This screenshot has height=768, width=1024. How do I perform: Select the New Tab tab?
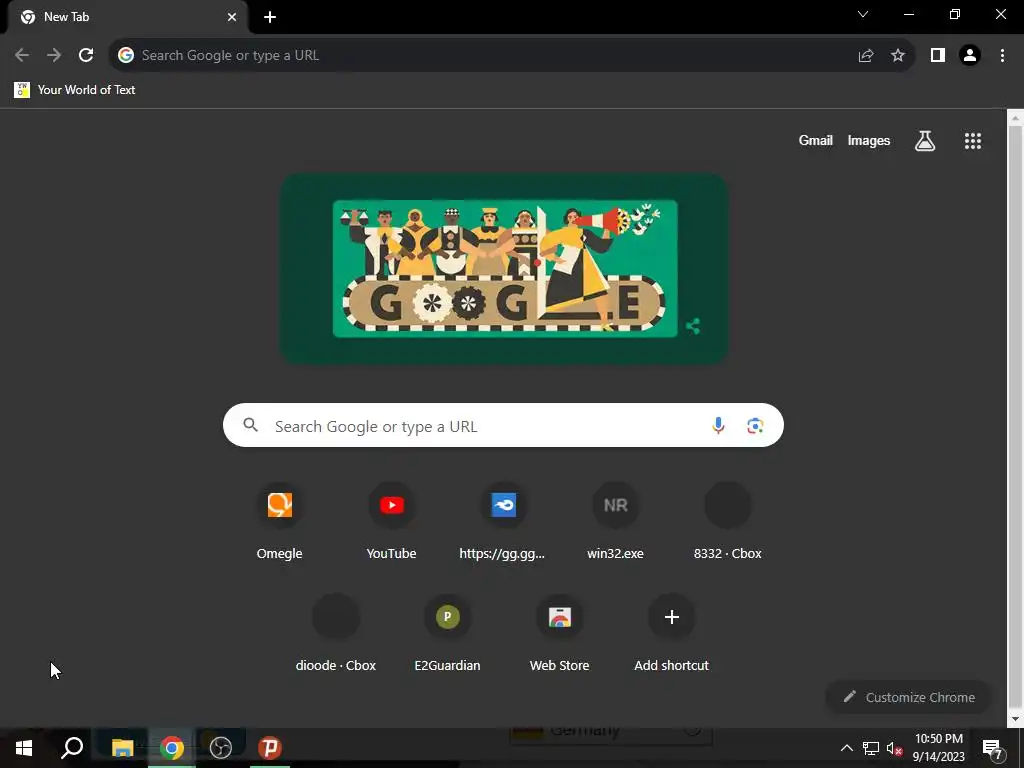[128, 17]
